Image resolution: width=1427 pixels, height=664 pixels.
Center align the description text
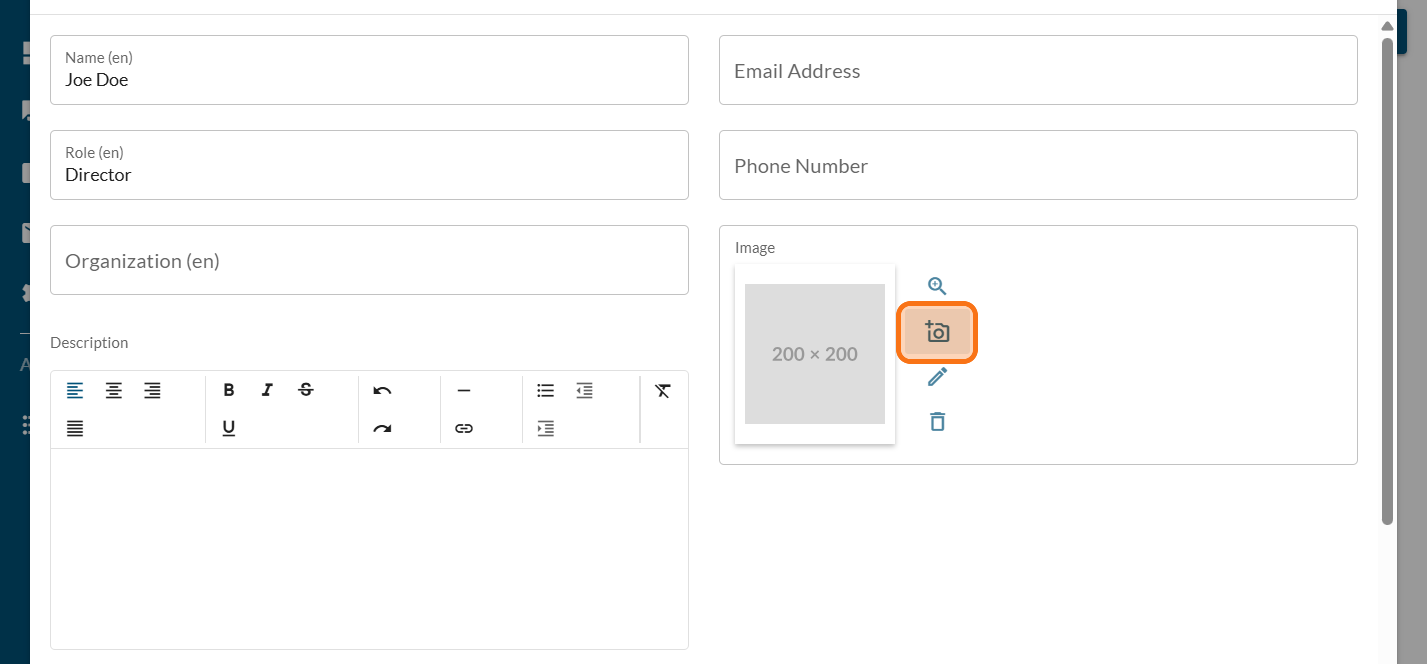point(114,390)
